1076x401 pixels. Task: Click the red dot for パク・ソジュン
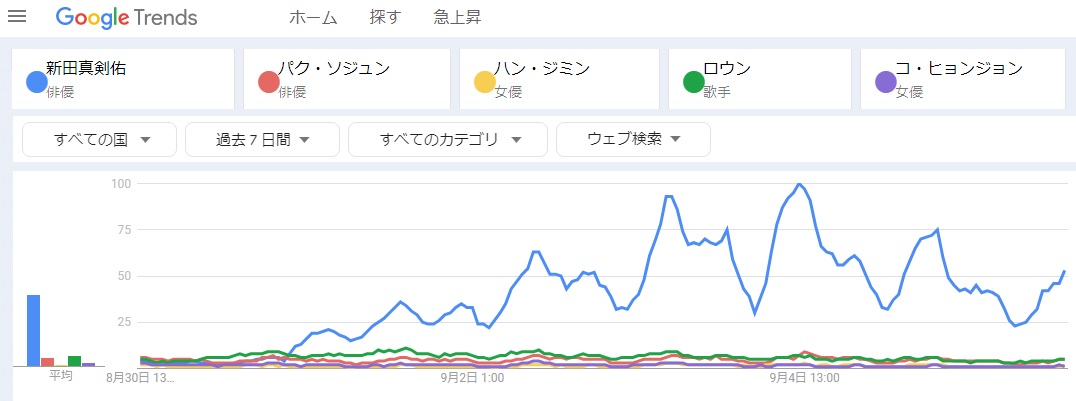pyautogui.click(x=268, y=81)
